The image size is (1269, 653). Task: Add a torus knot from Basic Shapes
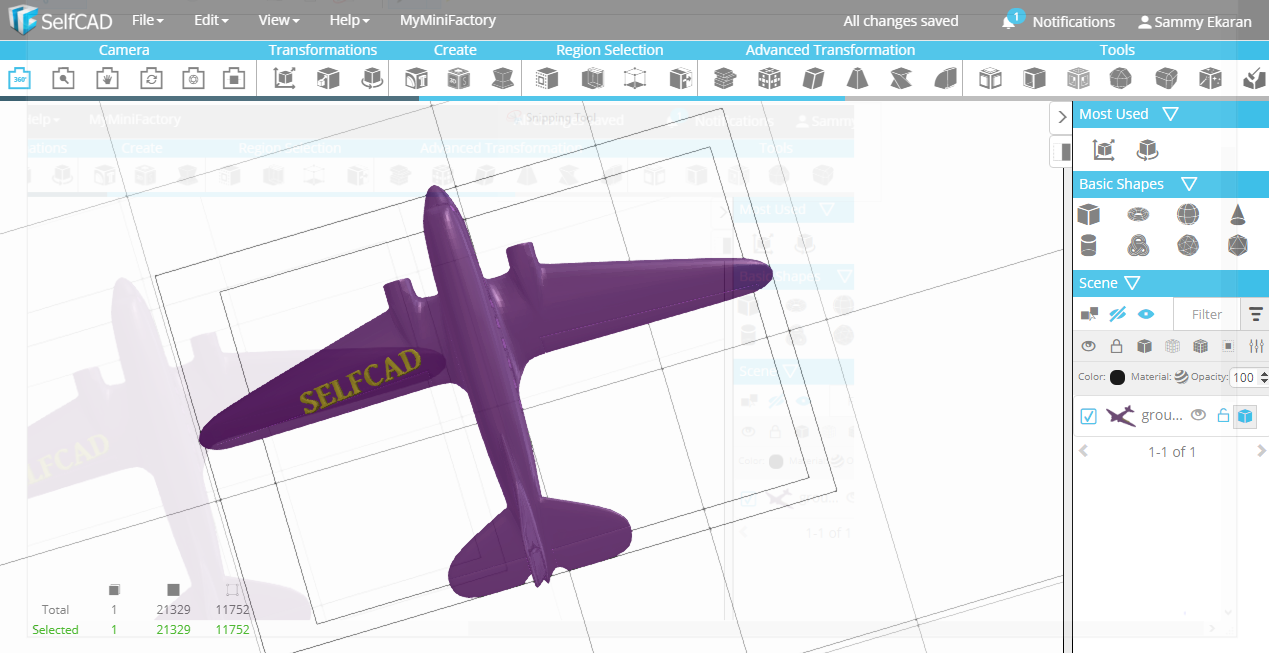tap(1138, 245)
